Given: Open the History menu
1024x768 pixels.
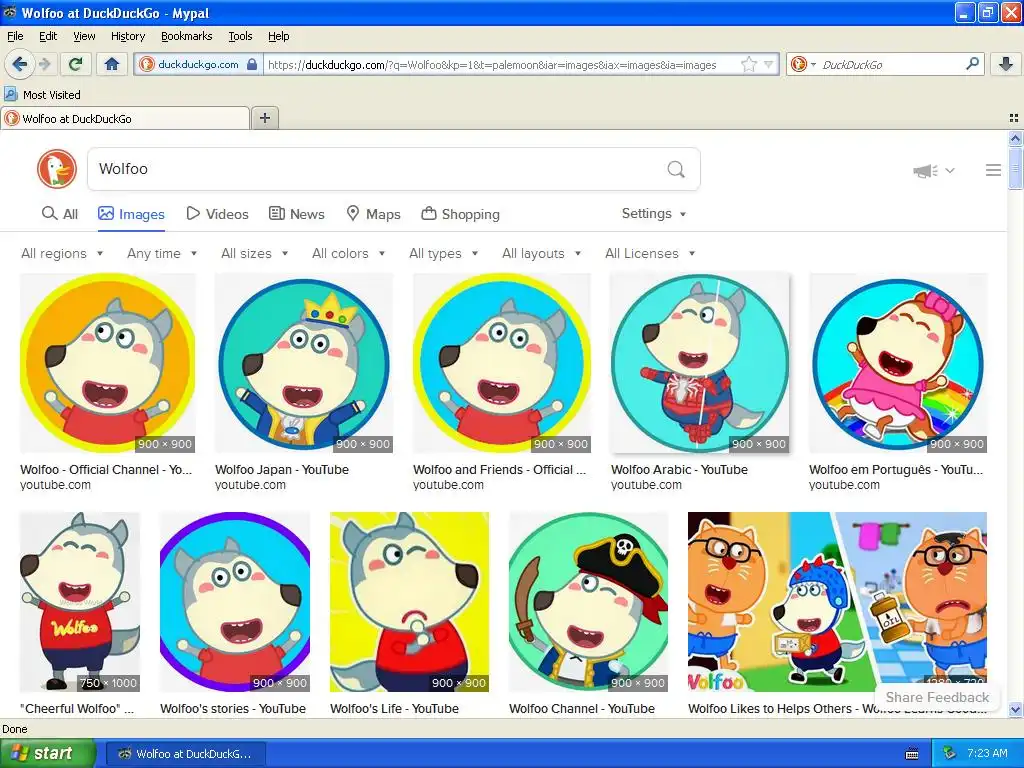Looking at the screenshot, I should (128, 36).
